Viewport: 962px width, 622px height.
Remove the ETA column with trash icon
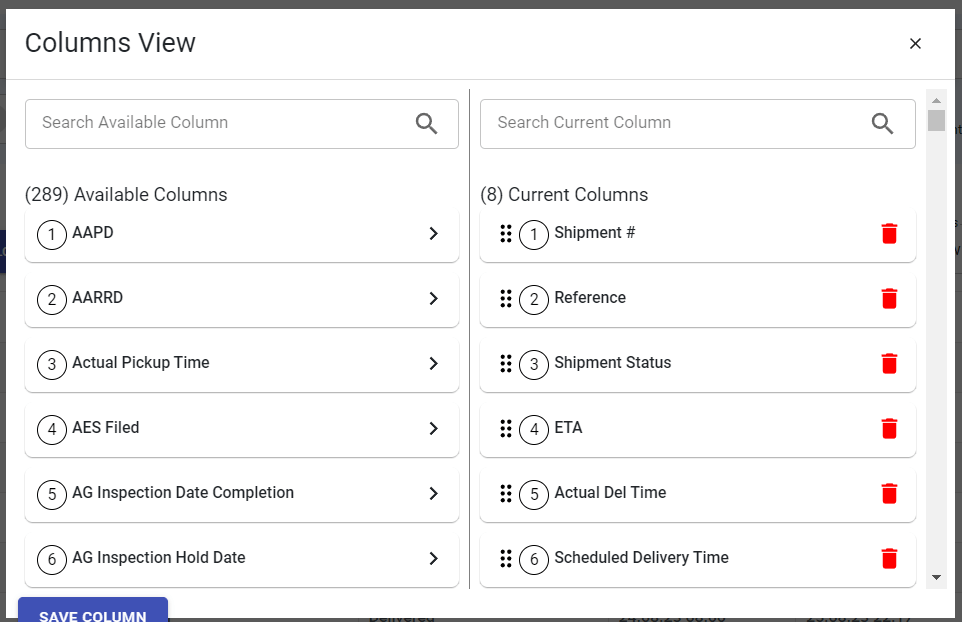tap(889, 428)
